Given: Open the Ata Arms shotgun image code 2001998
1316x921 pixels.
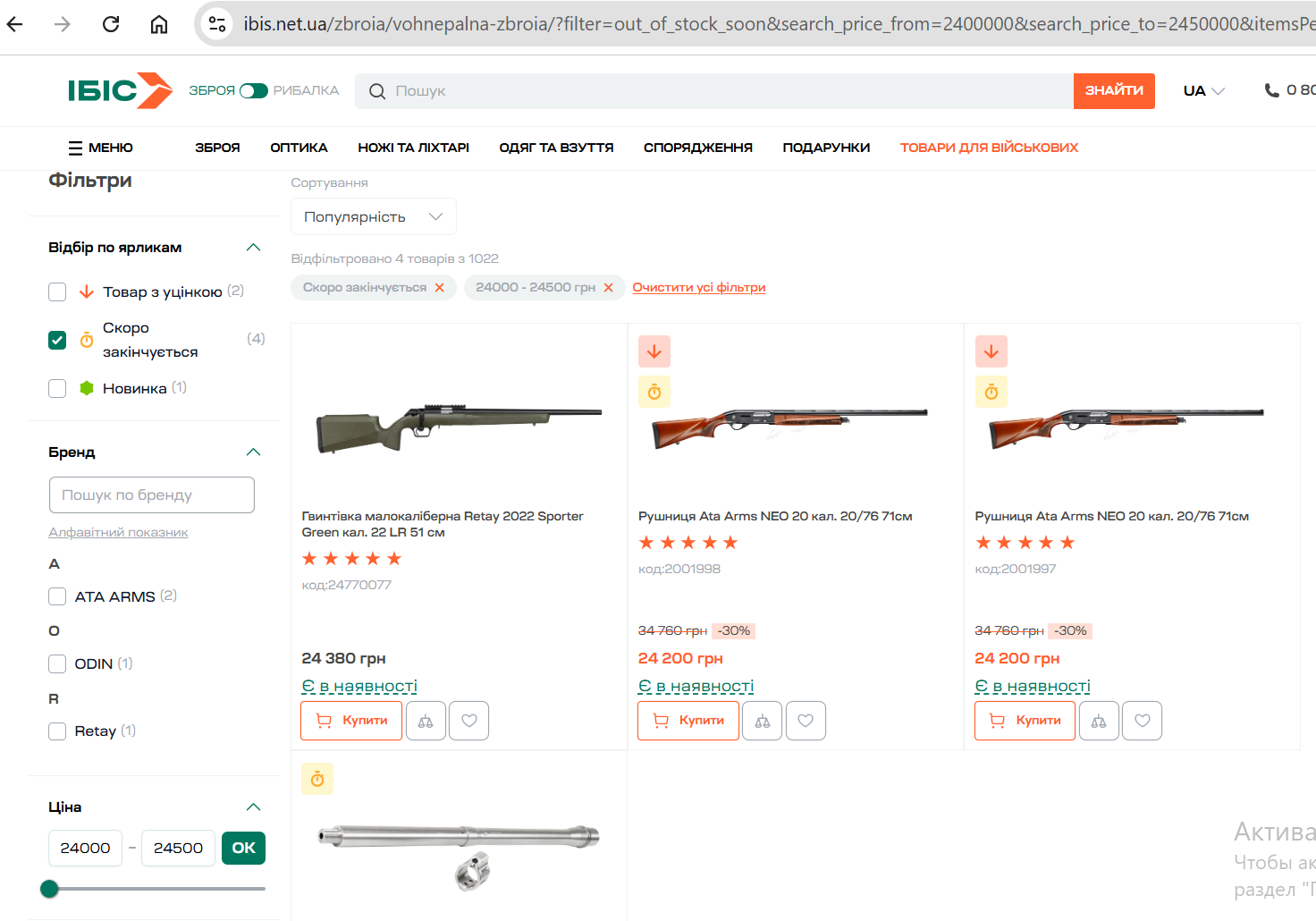Looking at the screenshot, I should coord(790,427).
